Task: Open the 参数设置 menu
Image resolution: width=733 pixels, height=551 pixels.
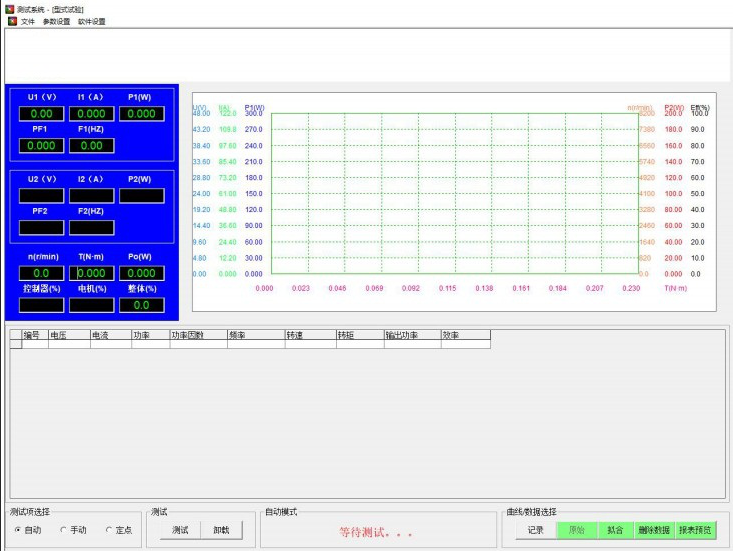Action: tap(56, 21)
